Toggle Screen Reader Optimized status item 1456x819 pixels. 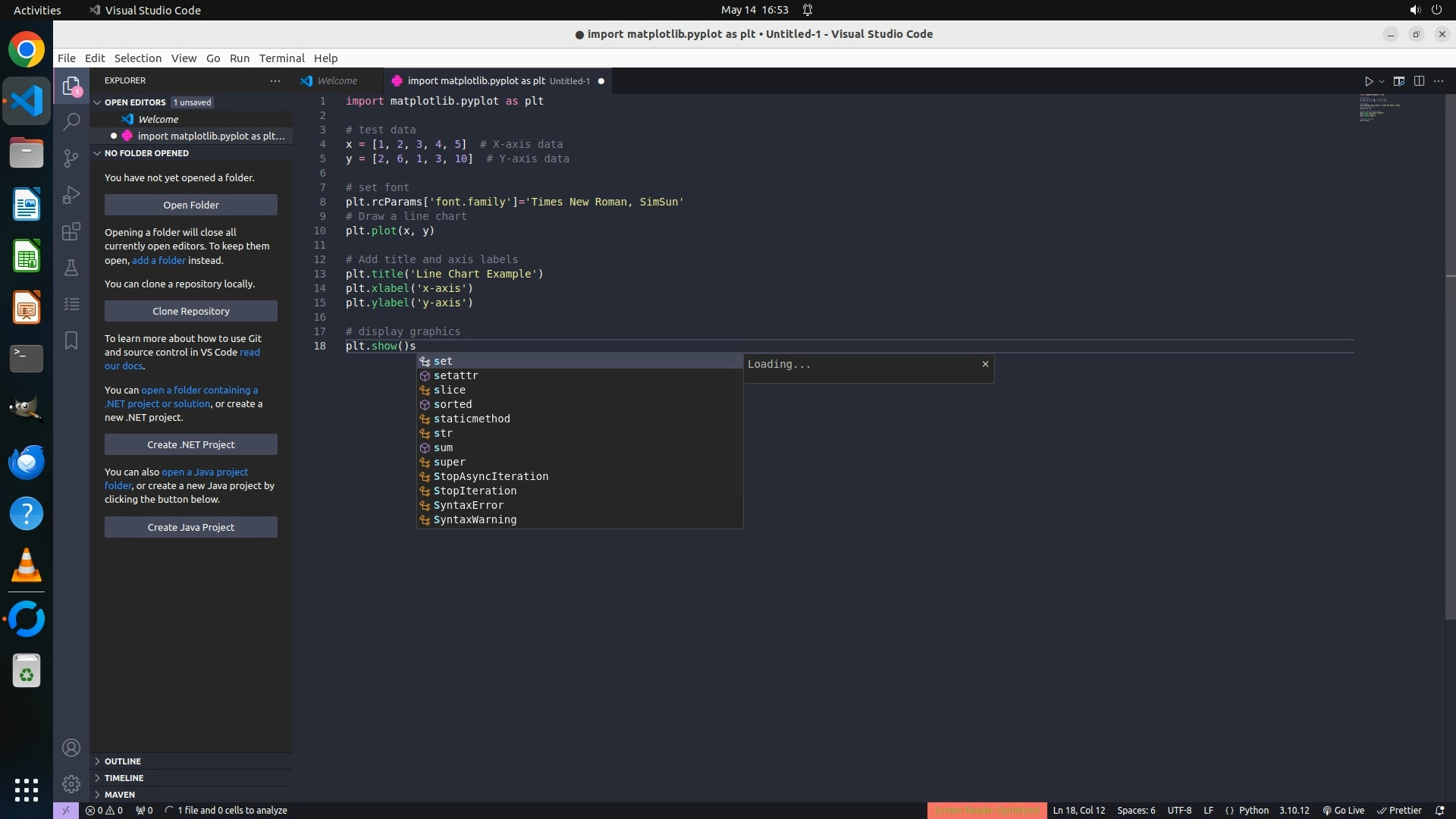(x=987, y=810)
